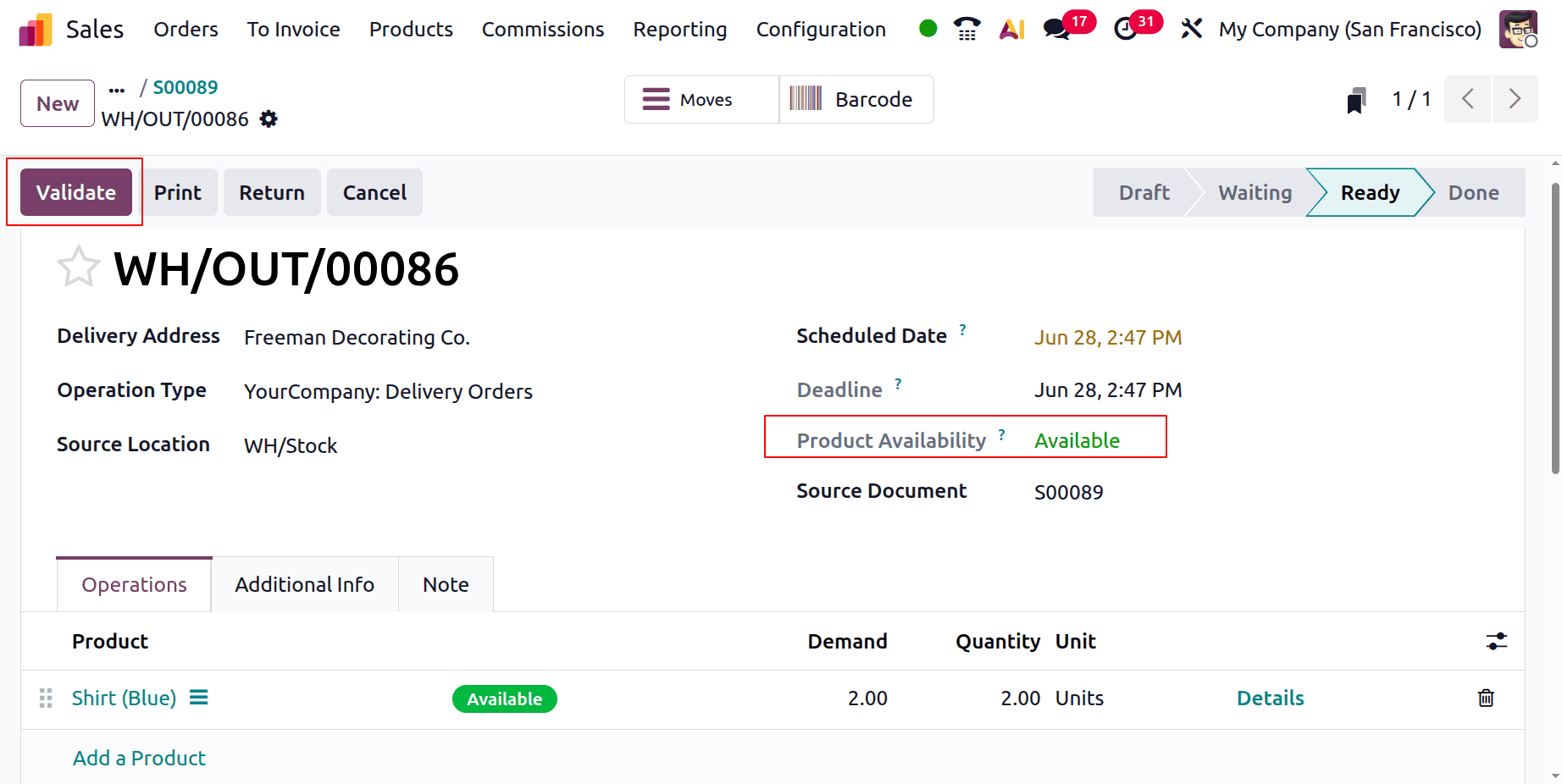This screenshot has width=1562, height=784.
Task: Click the Validate button
Action: pyautogui.click(x=76, y=192)
